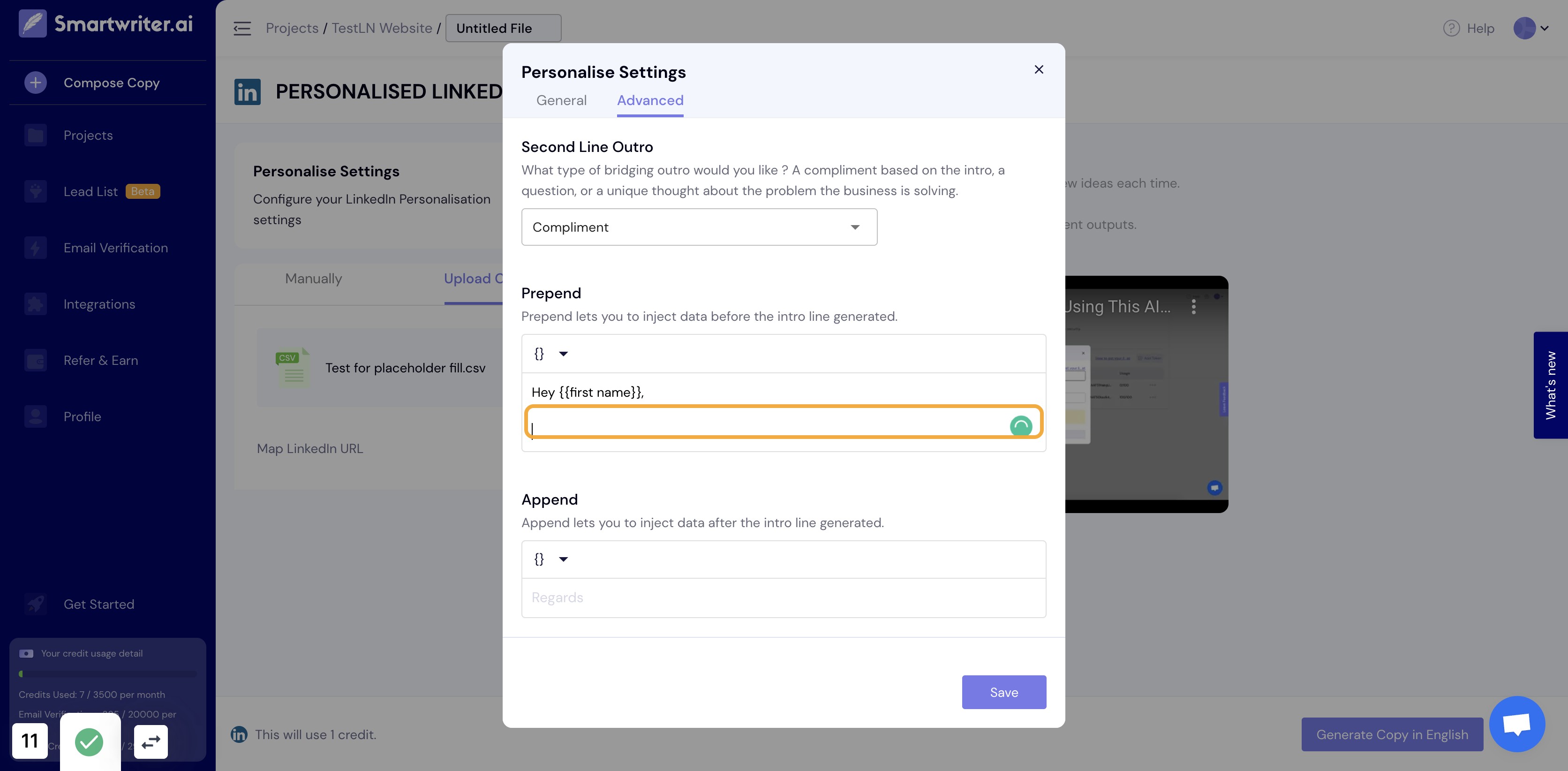Click the Append text field with Regards placeholder
This screenshot has height=771, width=1568.
pyautogui.click(x=784, y=597)
